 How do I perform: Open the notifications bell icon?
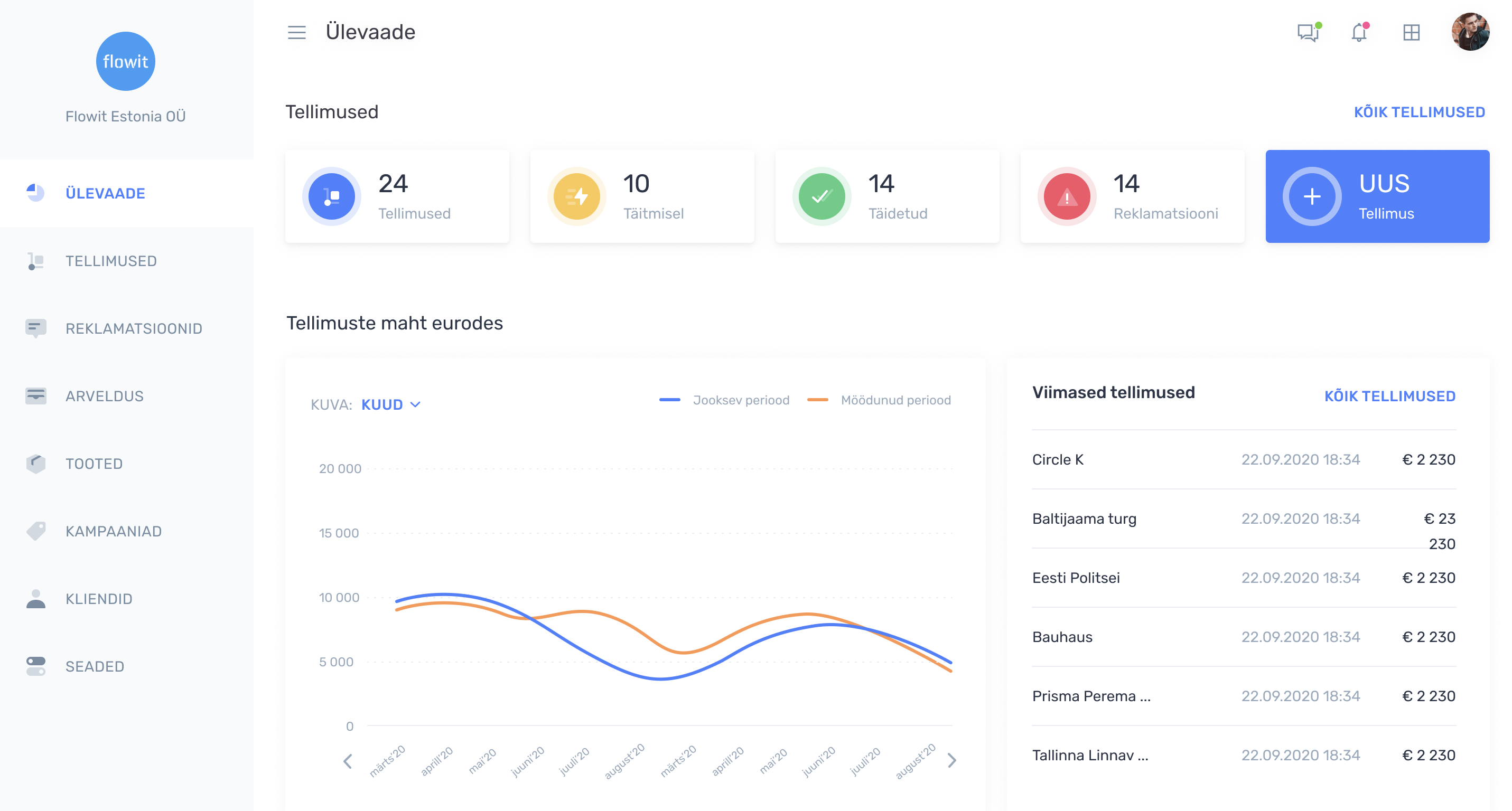(1359, 32)
